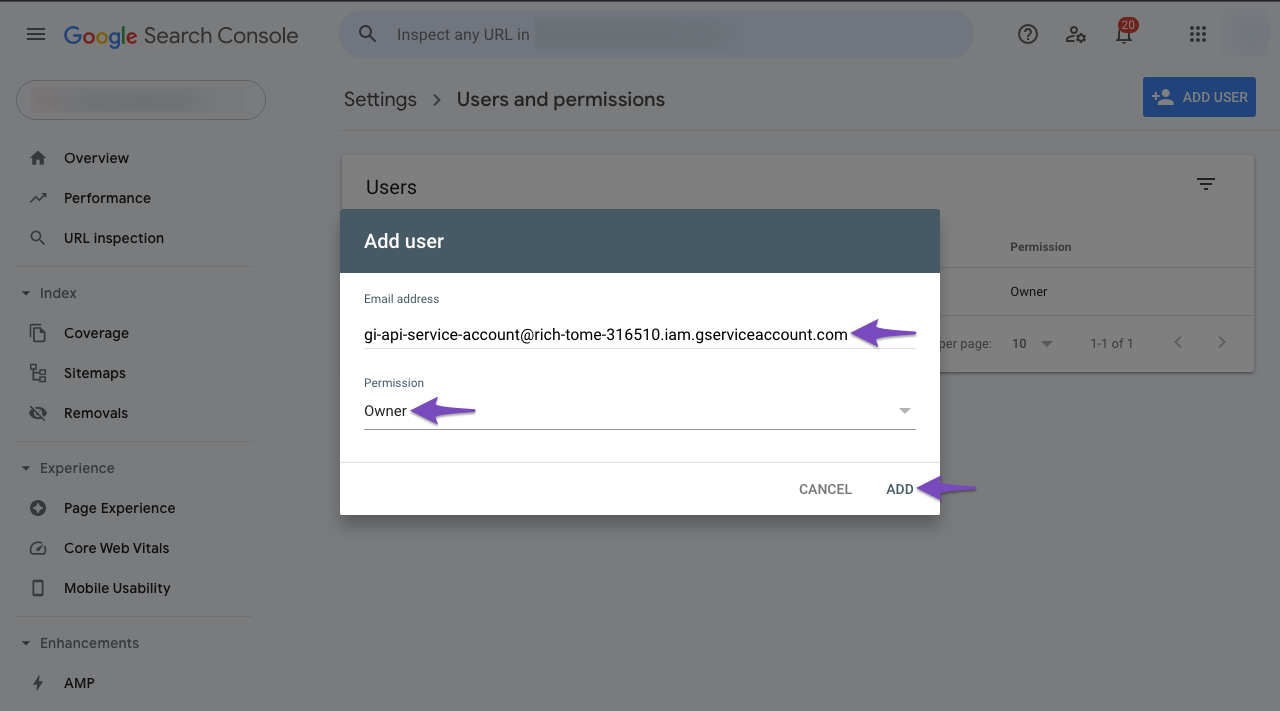Click the Email address input field

point(640,335)
